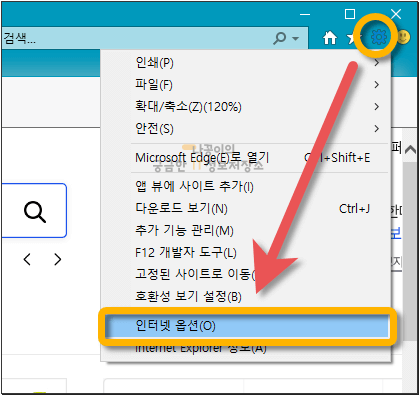419x395 pixels.
Task: Go to next item with right chevron
Action: pyautogui.click(x=58, y=259)
